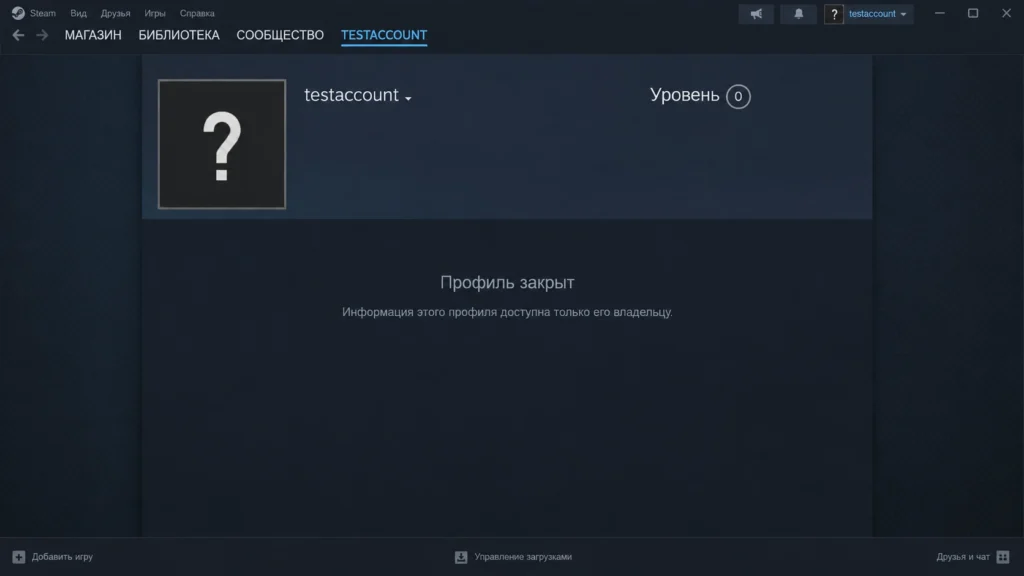Switch to the МАГАЗИН tab
Viewport: 1024px width, 576px height.
click(x=93, y=35)
